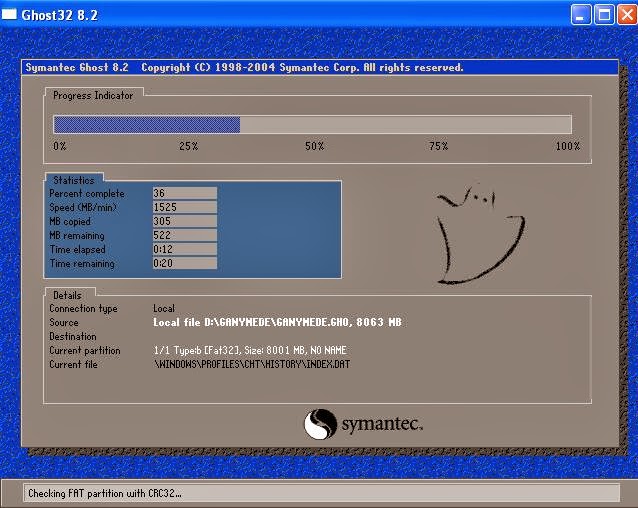Click the Current partition label
The height and width of the screenshot is (508, 638).
tap(85, 351)
